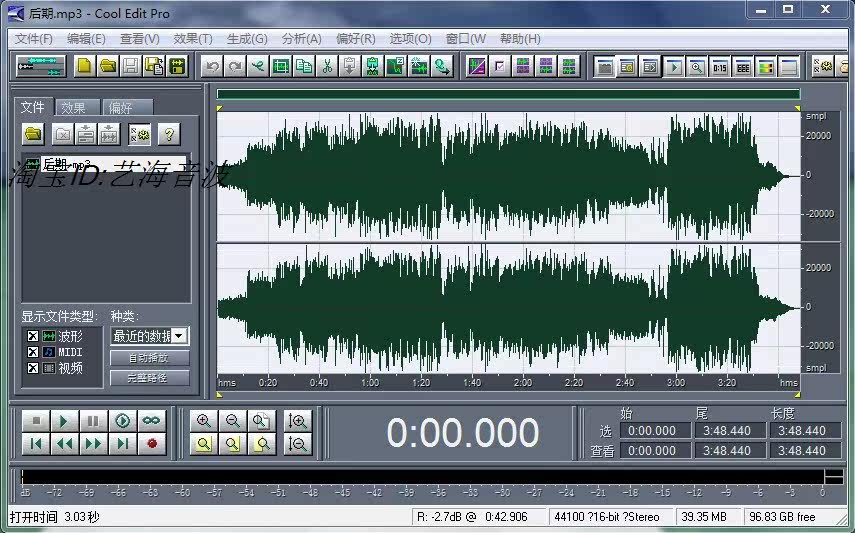Open the 编辑(E) menu
855x533 pixels.
(86, 39)
